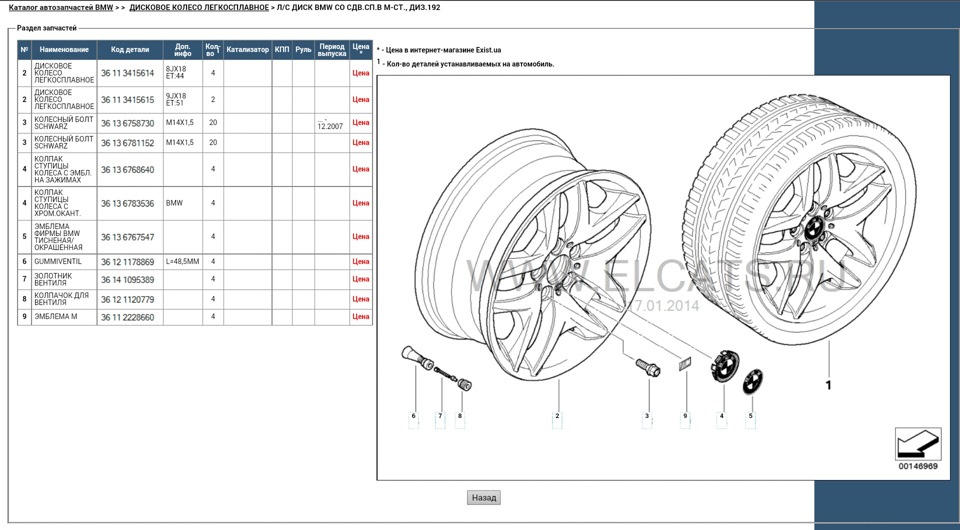Click callout number 1 beside the tire
960x530 pixels.
[828, 385]
